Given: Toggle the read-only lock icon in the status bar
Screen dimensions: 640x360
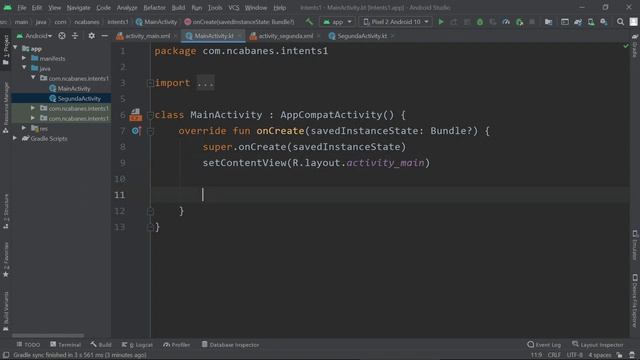Looking at the screenshot, I should pos(620,355).
